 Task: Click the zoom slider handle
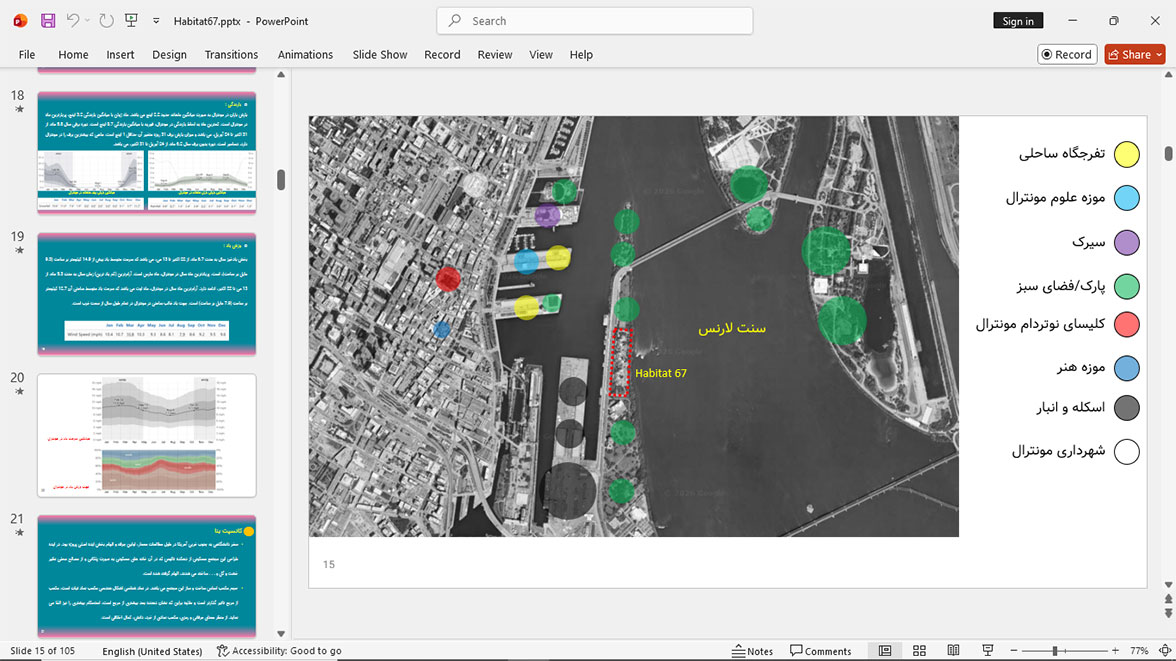[x=1054, y=650]
